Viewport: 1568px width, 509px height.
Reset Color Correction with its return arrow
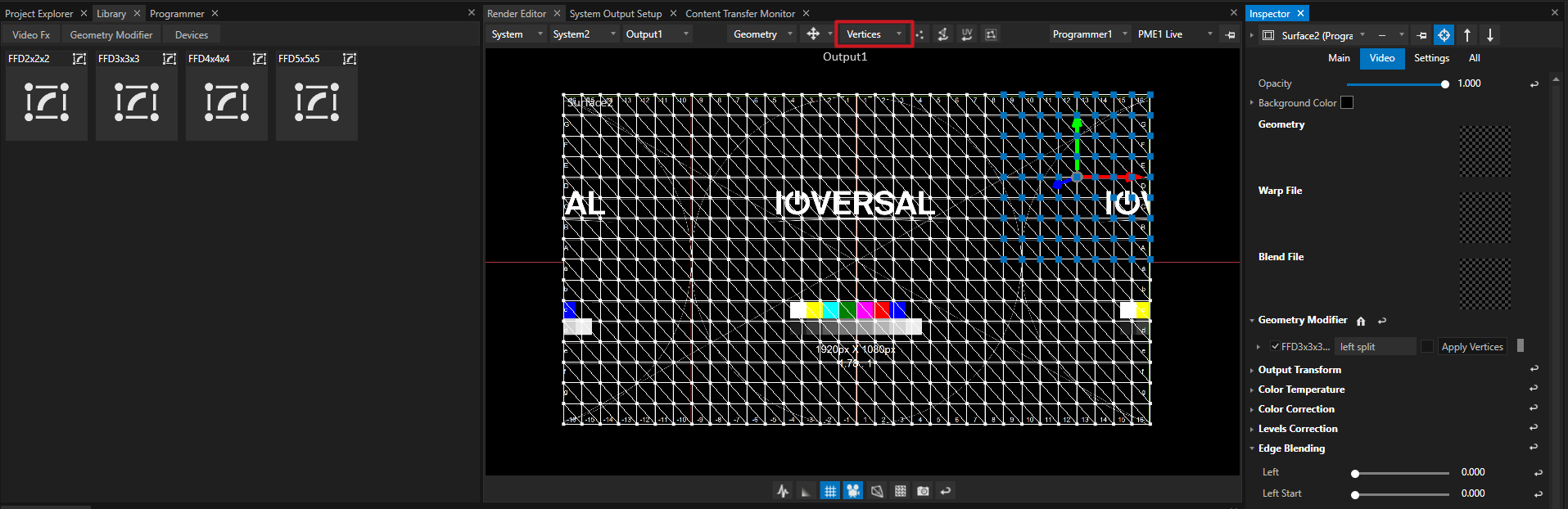tap(1534, 408)
